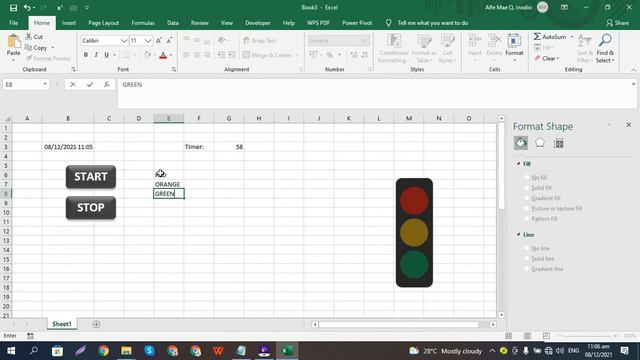Viewport: 640px width, 360px height.
Task: Select the red traffic light circle
Action: [414, 200]
